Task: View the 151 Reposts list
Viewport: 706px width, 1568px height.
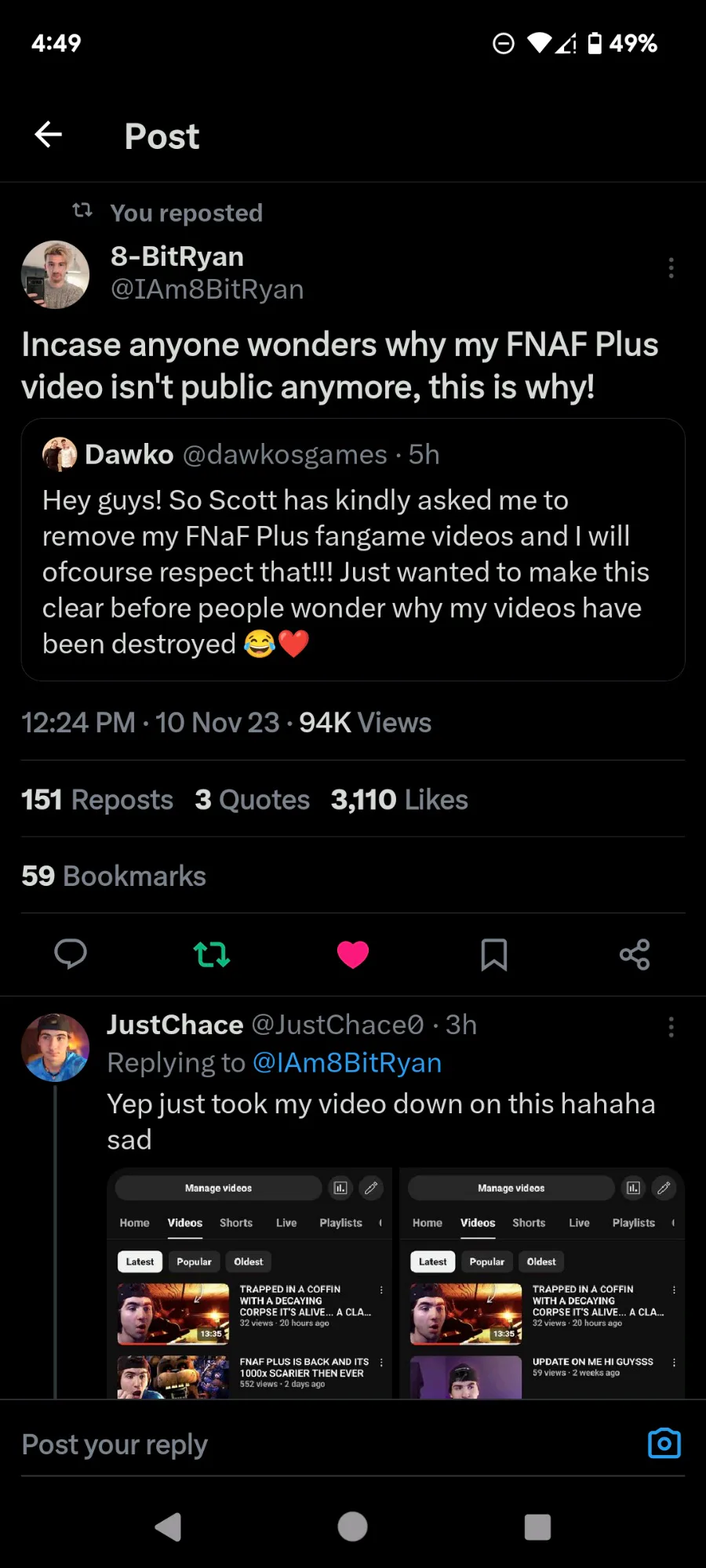Action: point(97,800)
